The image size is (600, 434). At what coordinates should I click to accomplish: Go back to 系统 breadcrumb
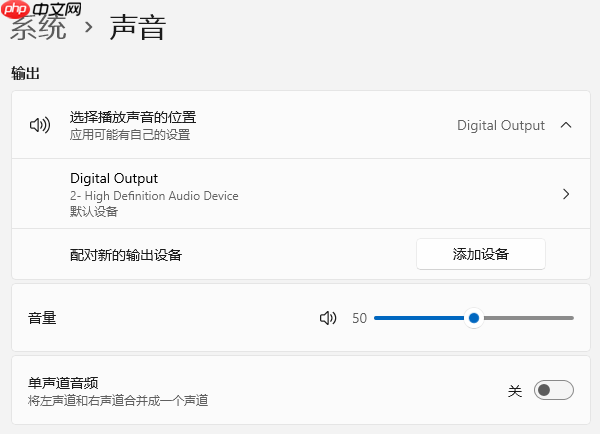(38, 28)
